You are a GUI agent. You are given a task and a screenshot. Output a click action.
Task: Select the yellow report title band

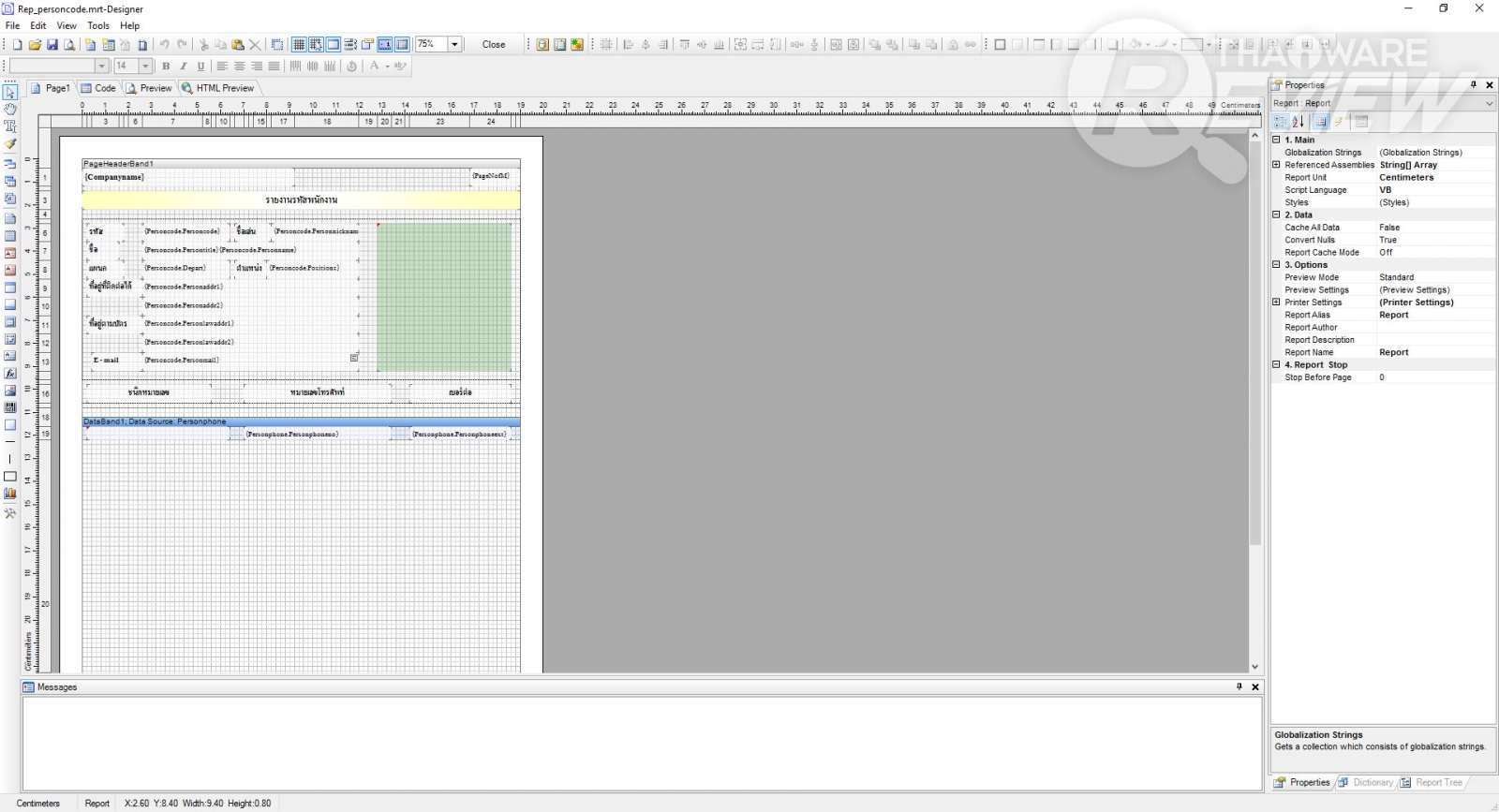[x=301, y=200]
